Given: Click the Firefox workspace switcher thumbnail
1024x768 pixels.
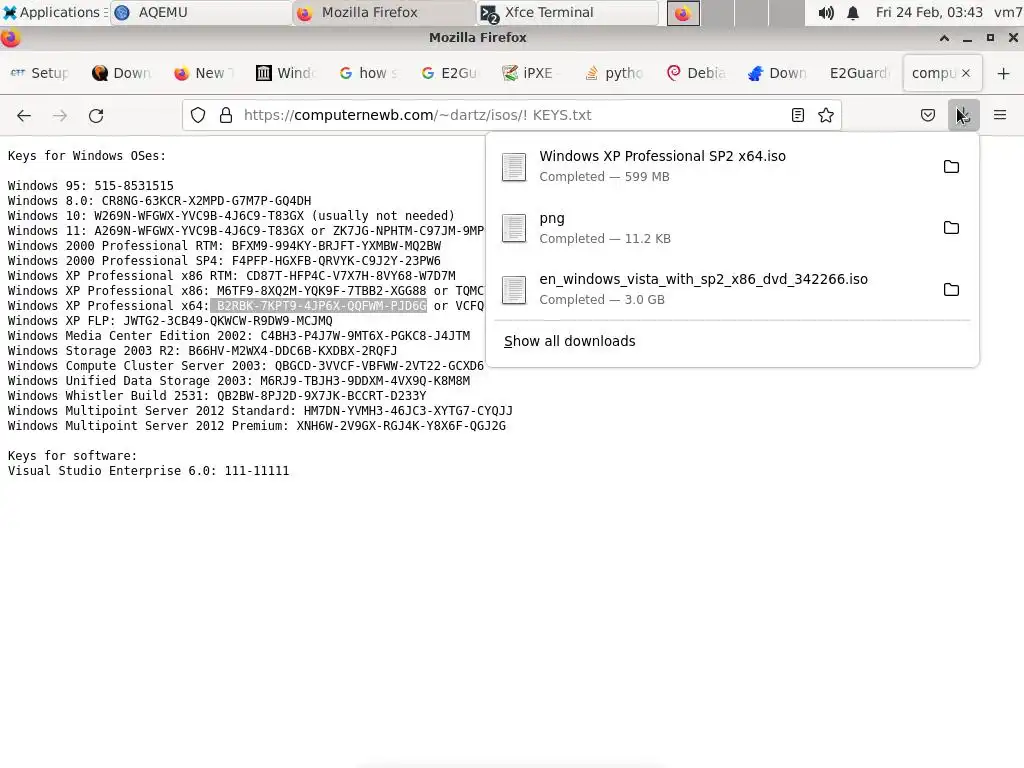Looking at the screenshot, I should click(x=683, y=13).
